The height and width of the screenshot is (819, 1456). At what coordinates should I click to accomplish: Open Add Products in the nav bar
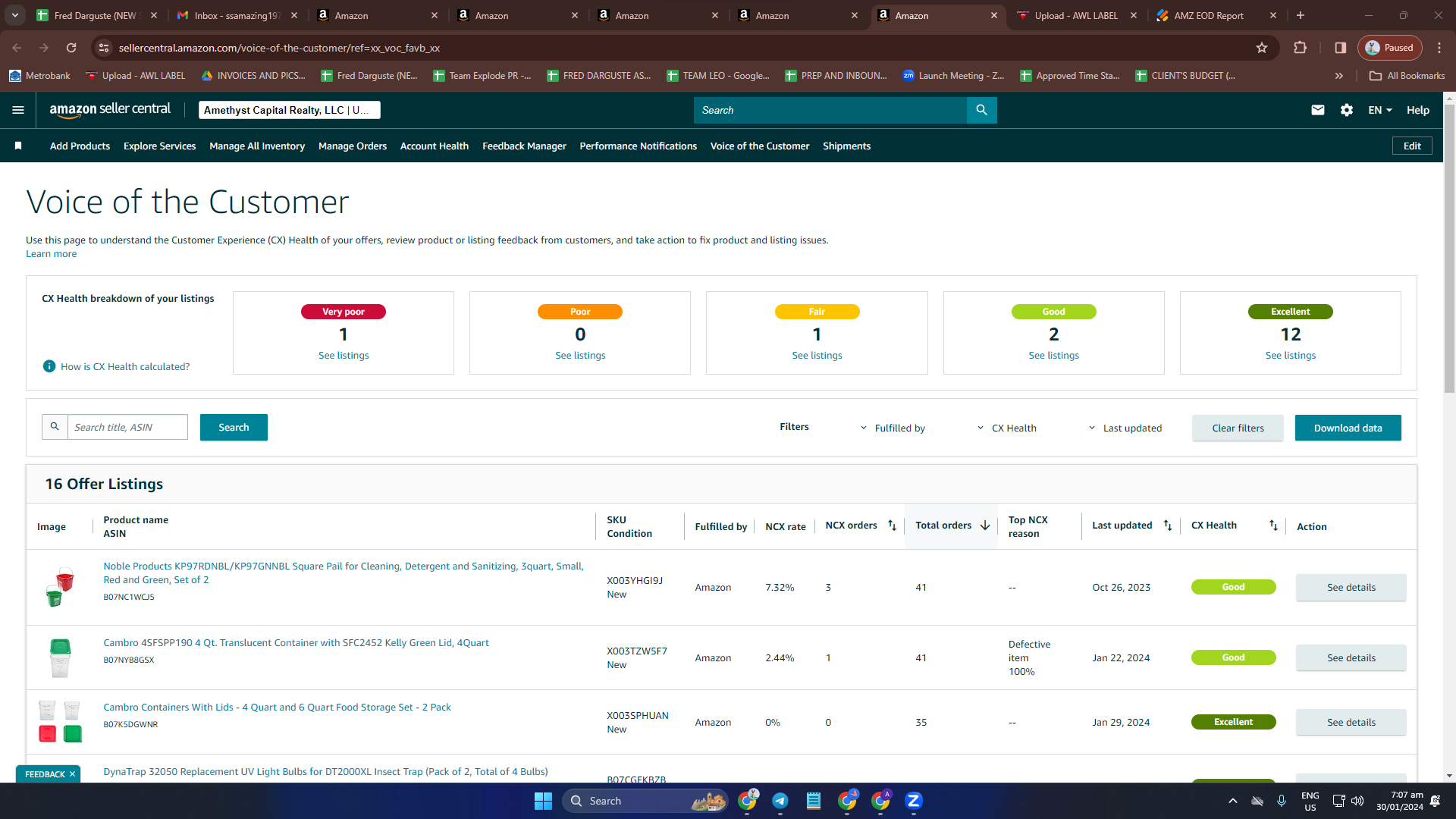click(80, 146)
